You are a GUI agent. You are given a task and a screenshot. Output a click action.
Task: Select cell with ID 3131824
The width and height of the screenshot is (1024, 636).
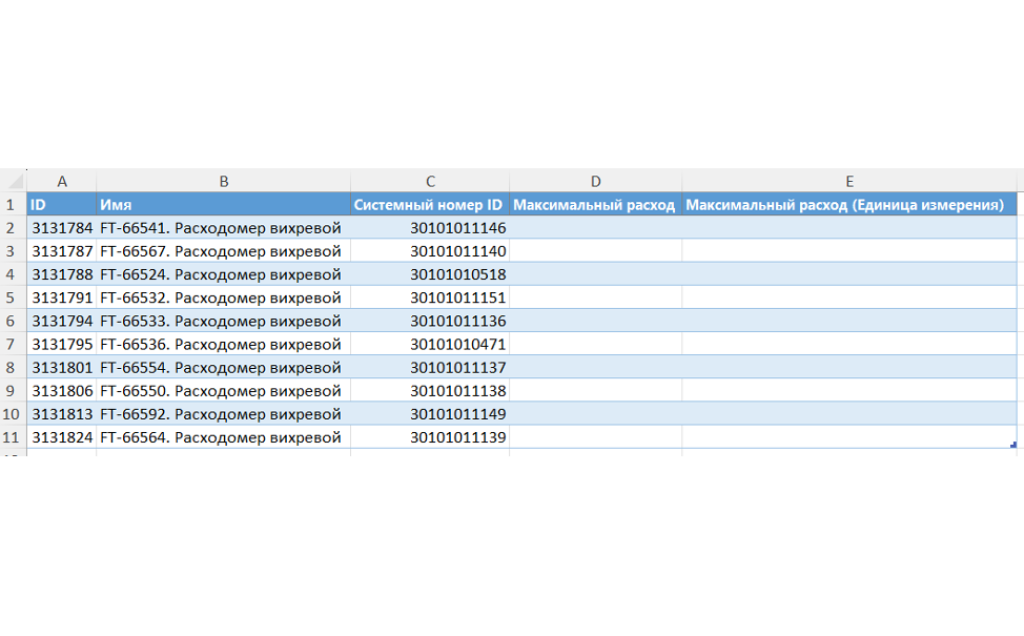61,437
